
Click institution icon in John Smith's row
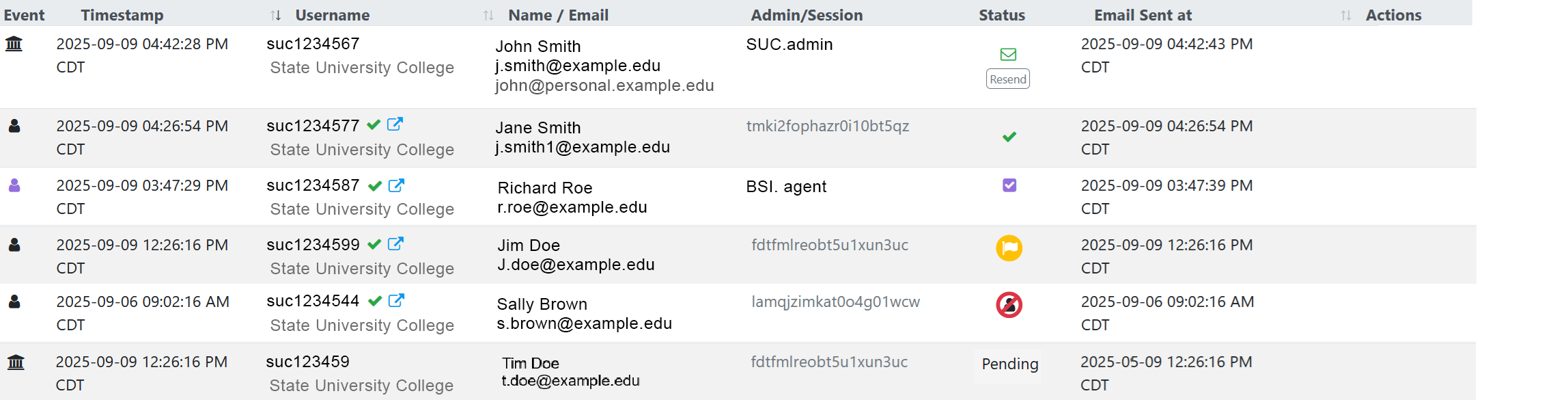click(x=14, y=44)
